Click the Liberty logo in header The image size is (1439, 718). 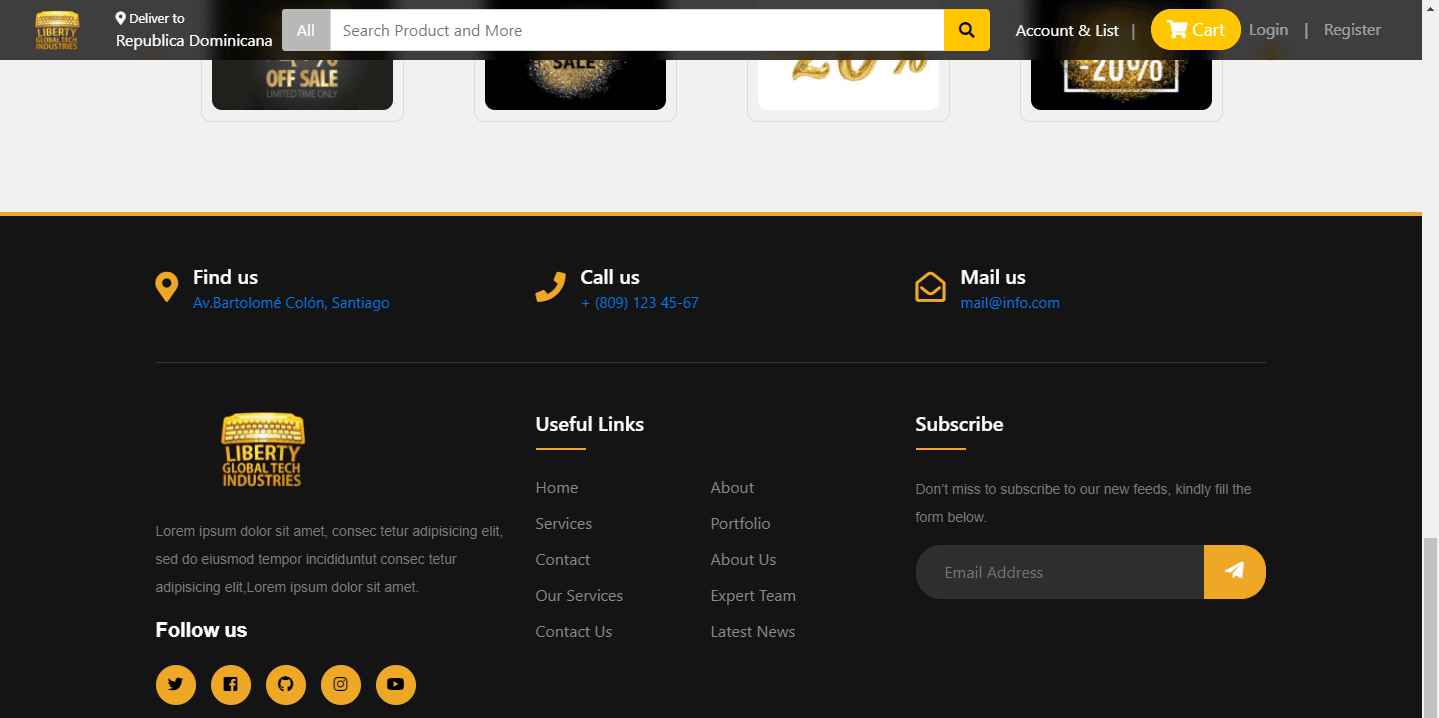(x=56, y=30)
